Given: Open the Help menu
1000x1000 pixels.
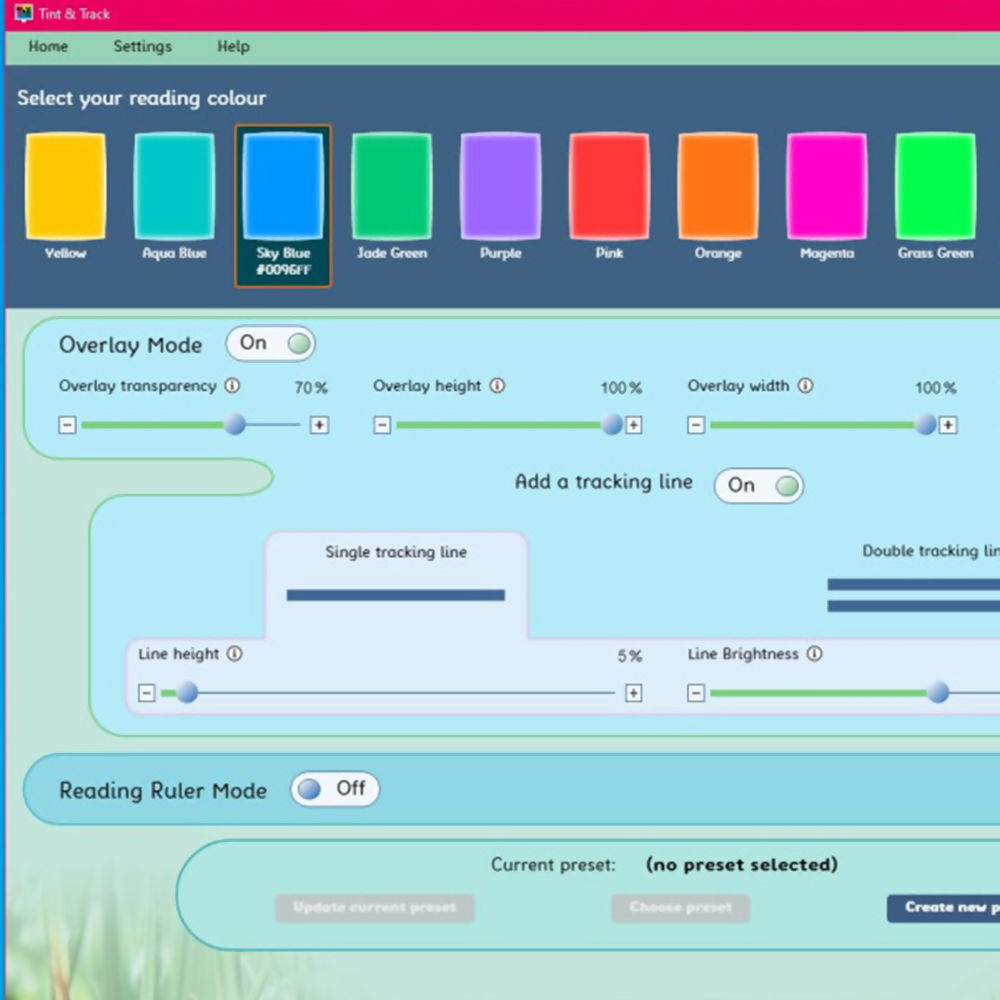Looking at the screenshot, I should (x=232, y=46).
